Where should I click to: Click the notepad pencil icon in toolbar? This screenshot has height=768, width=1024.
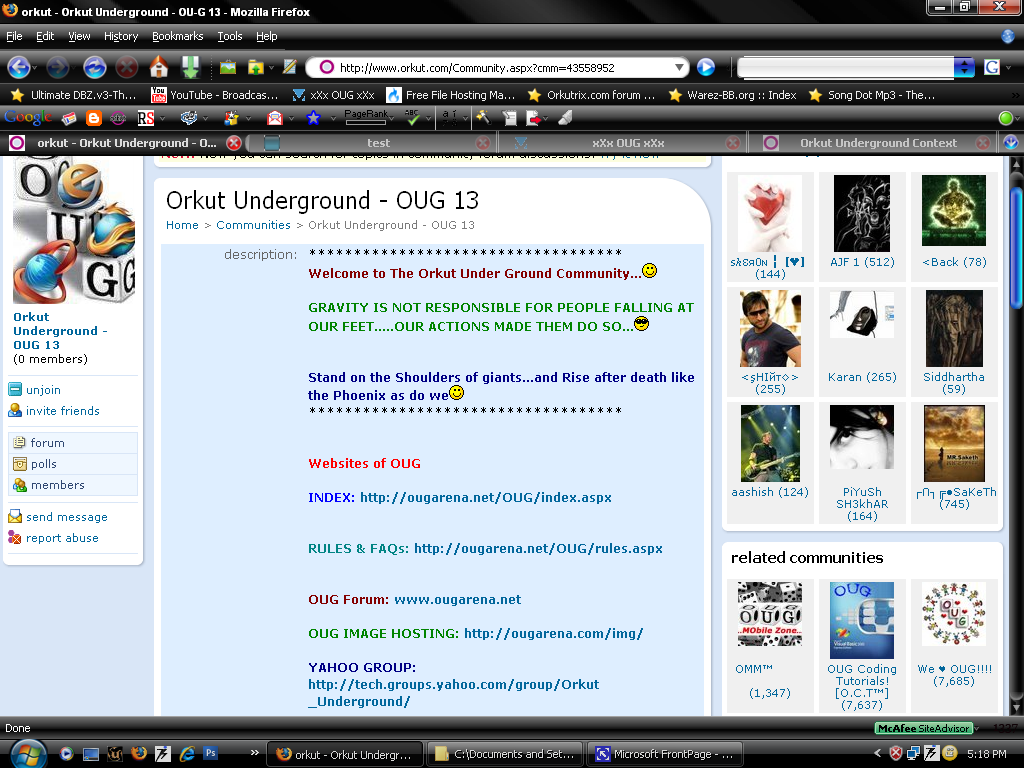click(x=289, y=67)
